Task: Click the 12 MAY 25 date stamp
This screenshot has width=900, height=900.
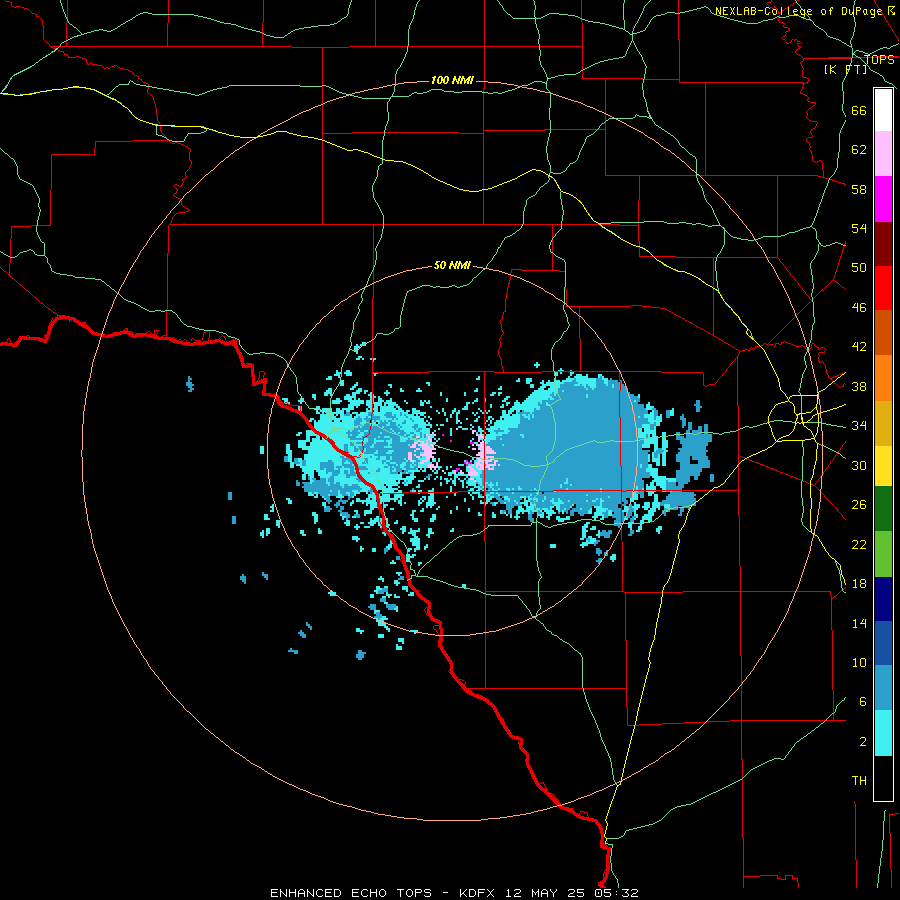Action: click(545, 893)
